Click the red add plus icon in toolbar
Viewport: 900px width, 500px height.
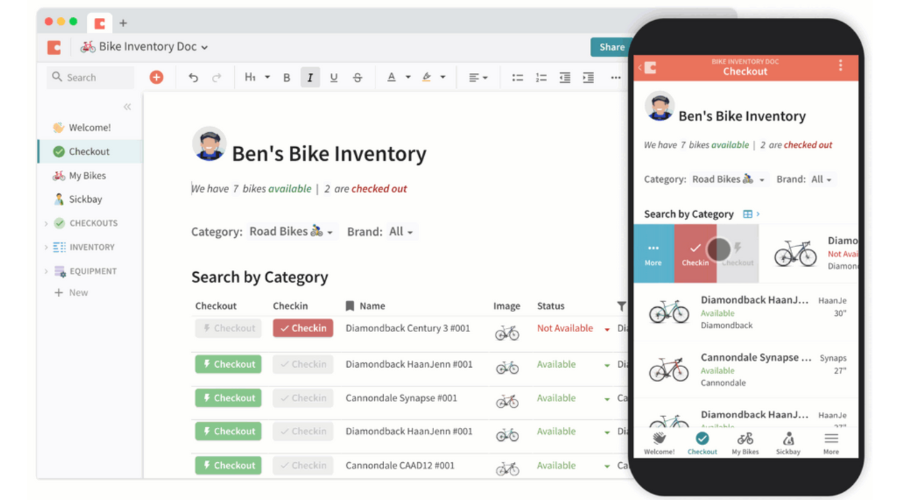tap(156, 77)
